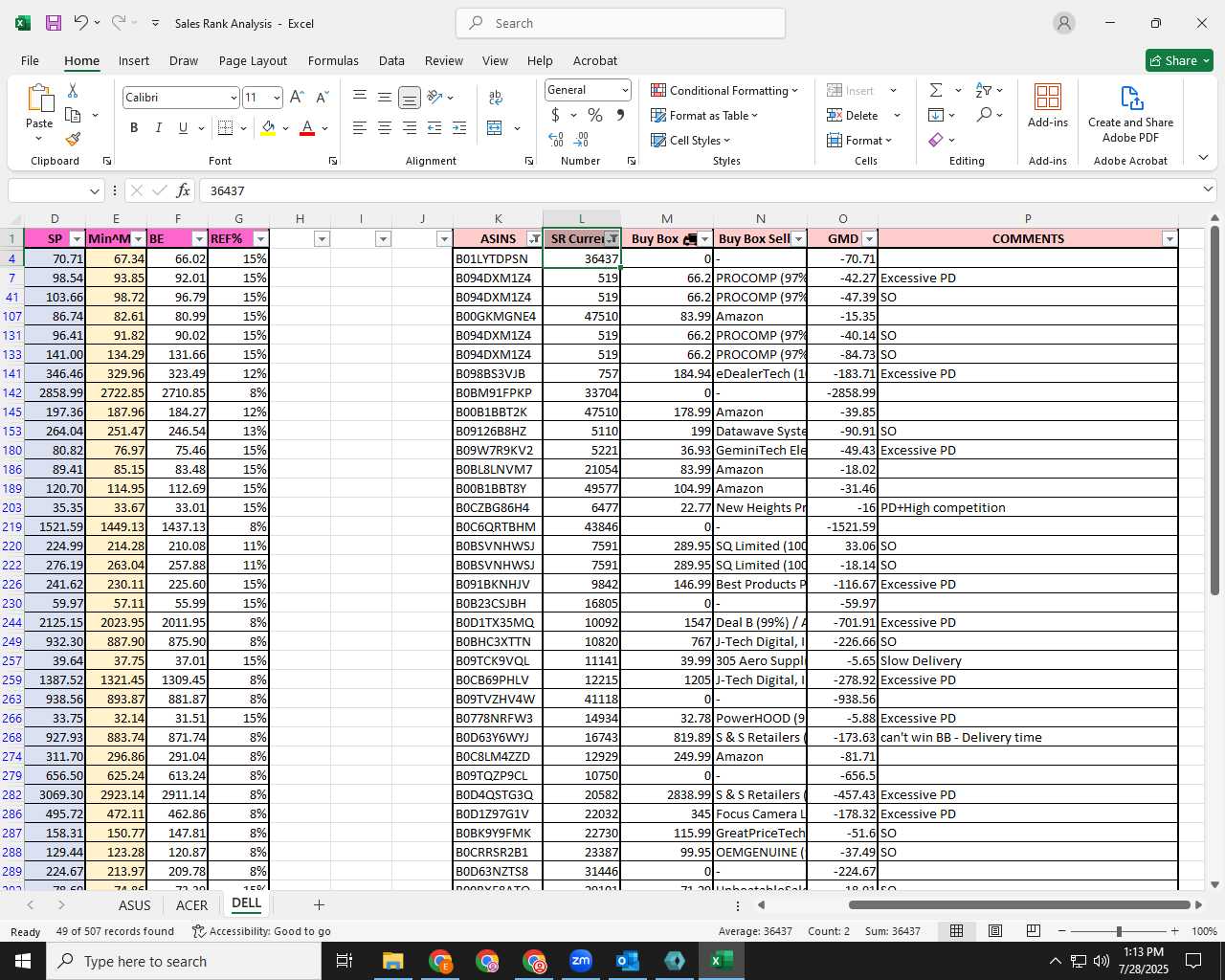Screen dimensions: 1225x980
Task: Click the Paste button
Action: click(x=39, y=111)
